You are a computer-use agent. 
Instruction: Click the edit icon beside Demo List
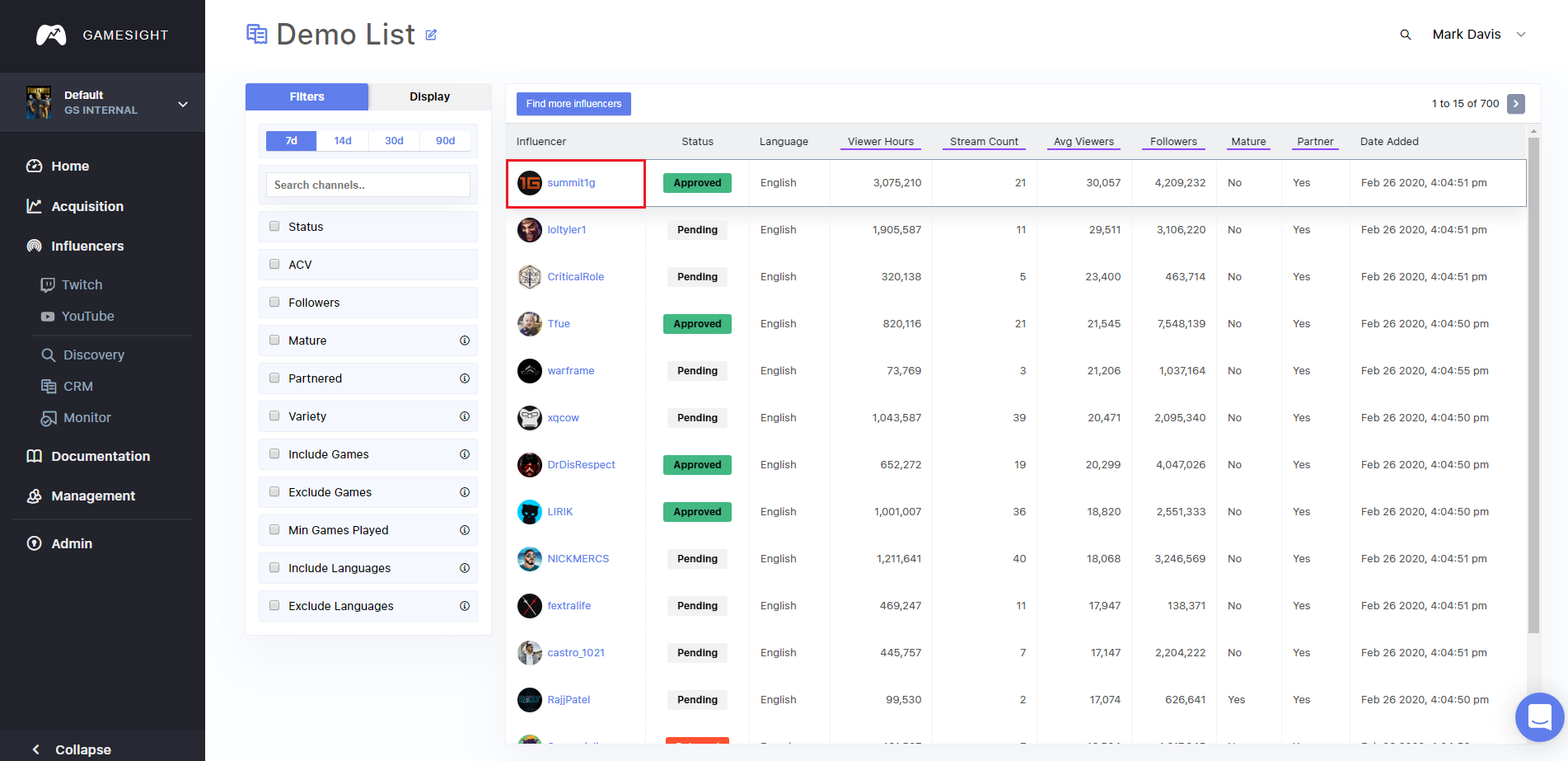tap(431, 35)
